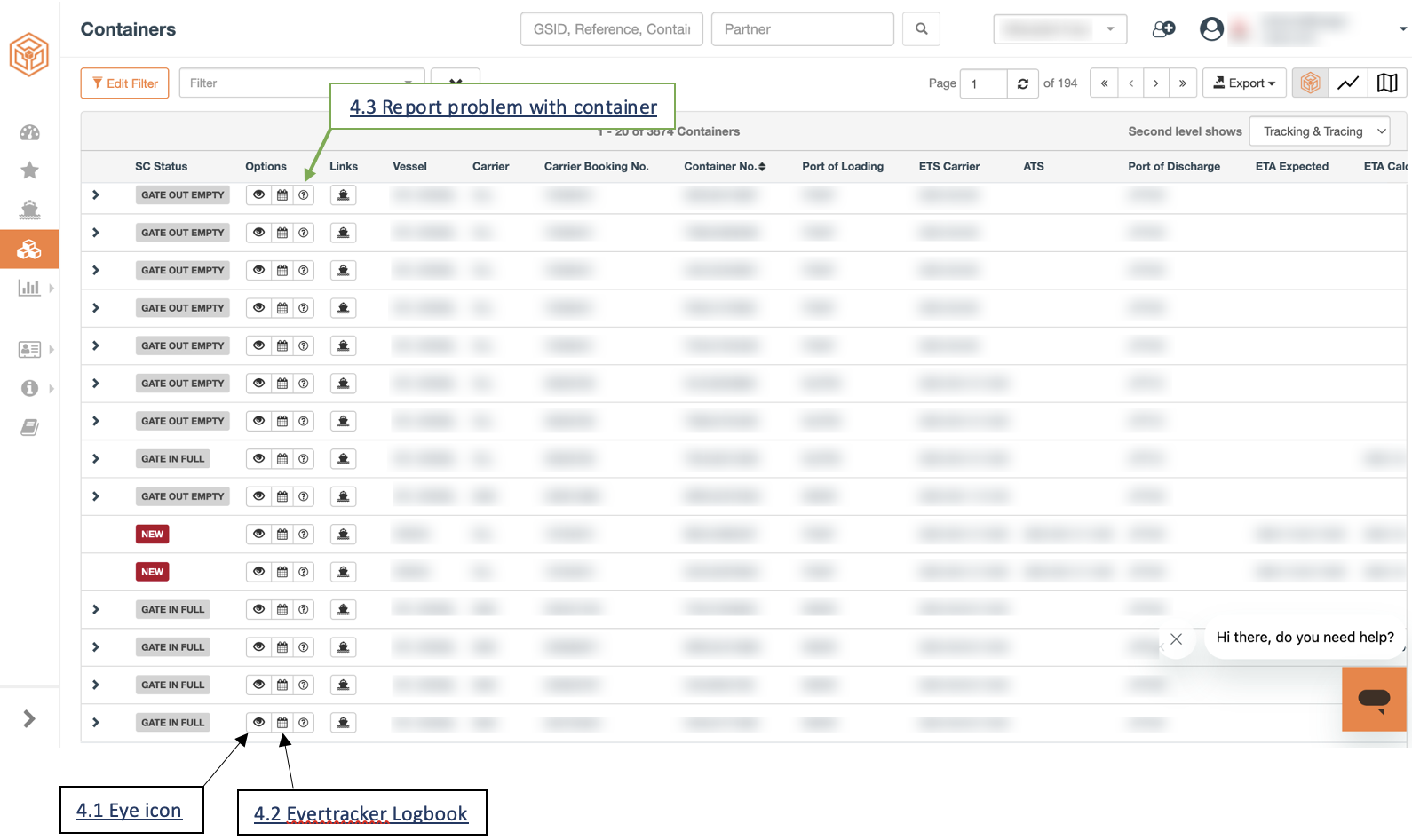This screenshot has height=840, width=1412.
Task: Open the Tracking & Tracing dropdown
Action: coord(1320,131)
